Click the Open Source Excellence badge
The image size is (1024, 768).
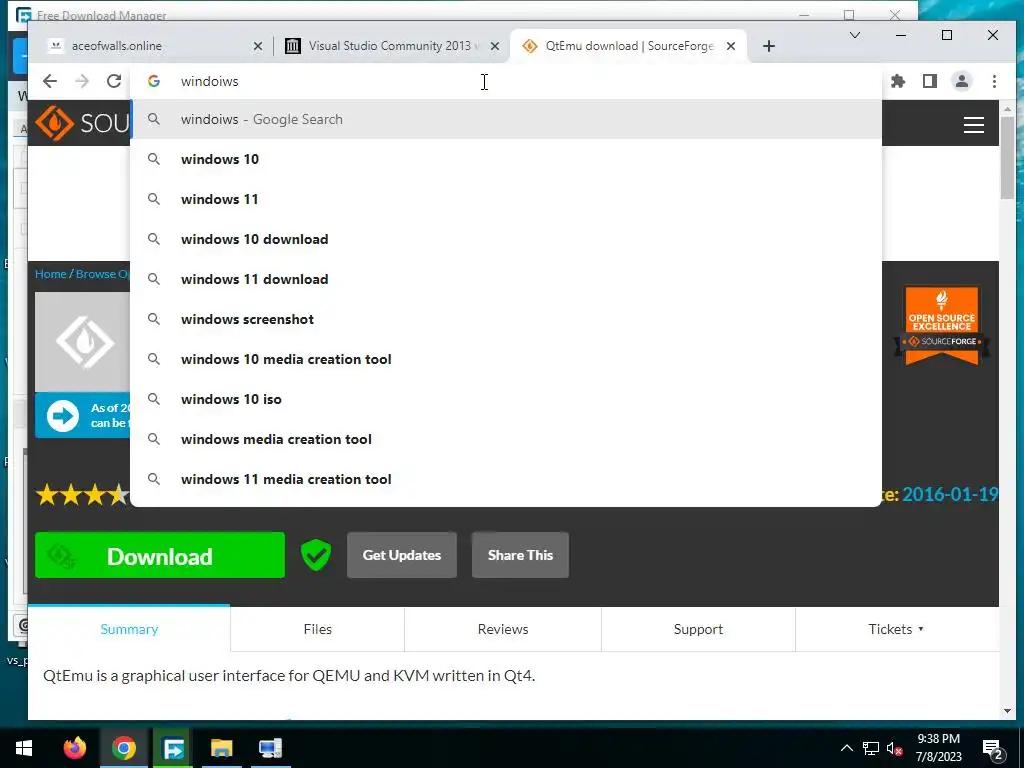pyautogui.click(x=942, y=325)
